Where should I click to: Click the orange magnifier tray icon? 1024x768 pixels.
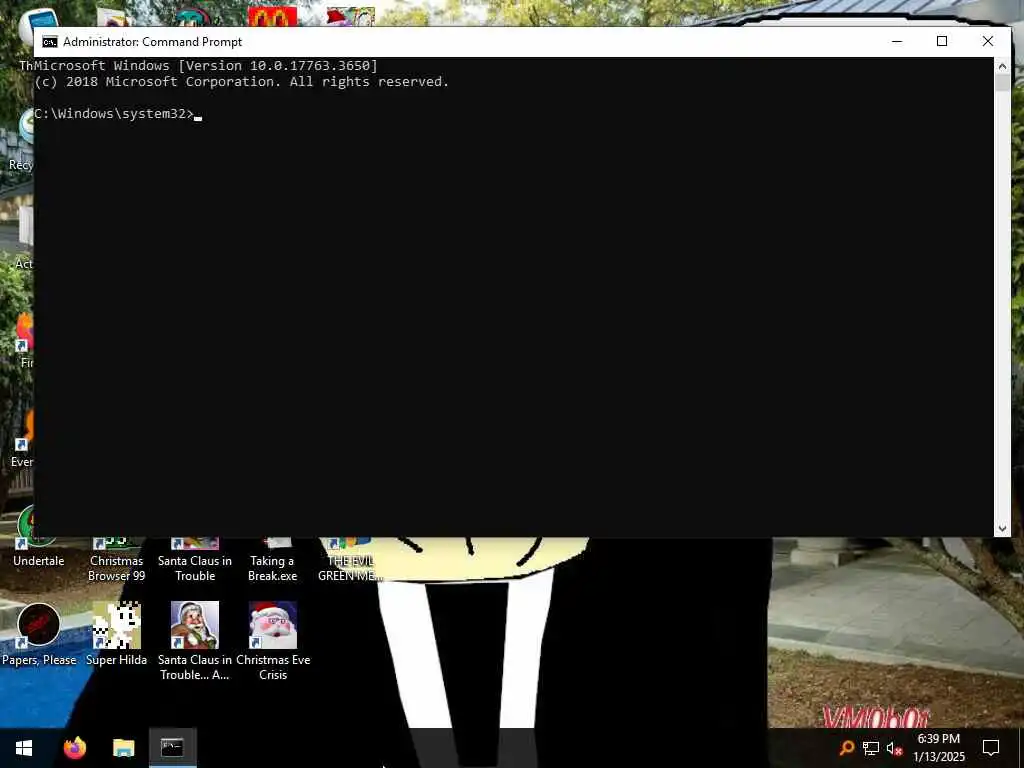point(846,748)
